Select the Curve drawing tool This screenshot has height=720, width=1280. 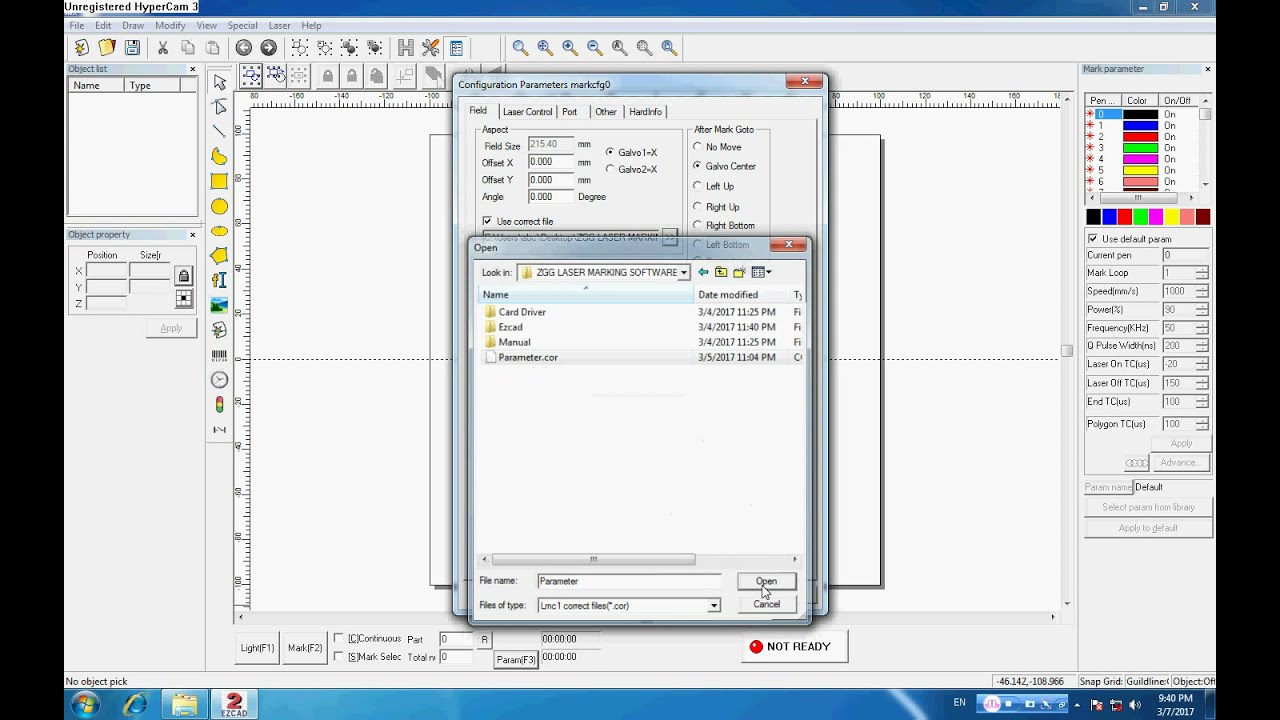click(x=219, y=157)
